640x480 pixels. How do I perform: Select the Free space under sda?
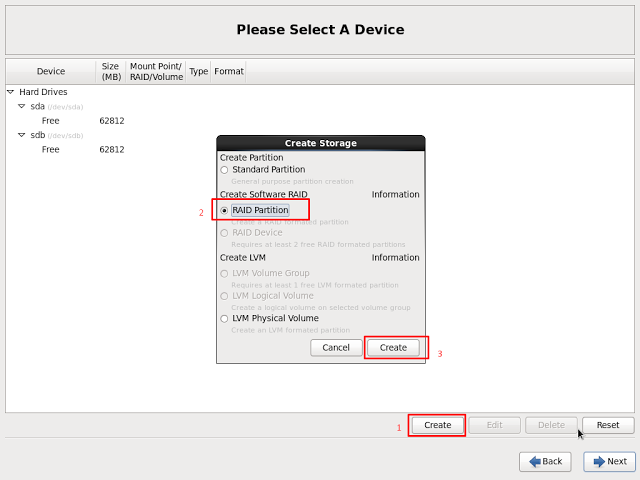click(x=50, y=121)
